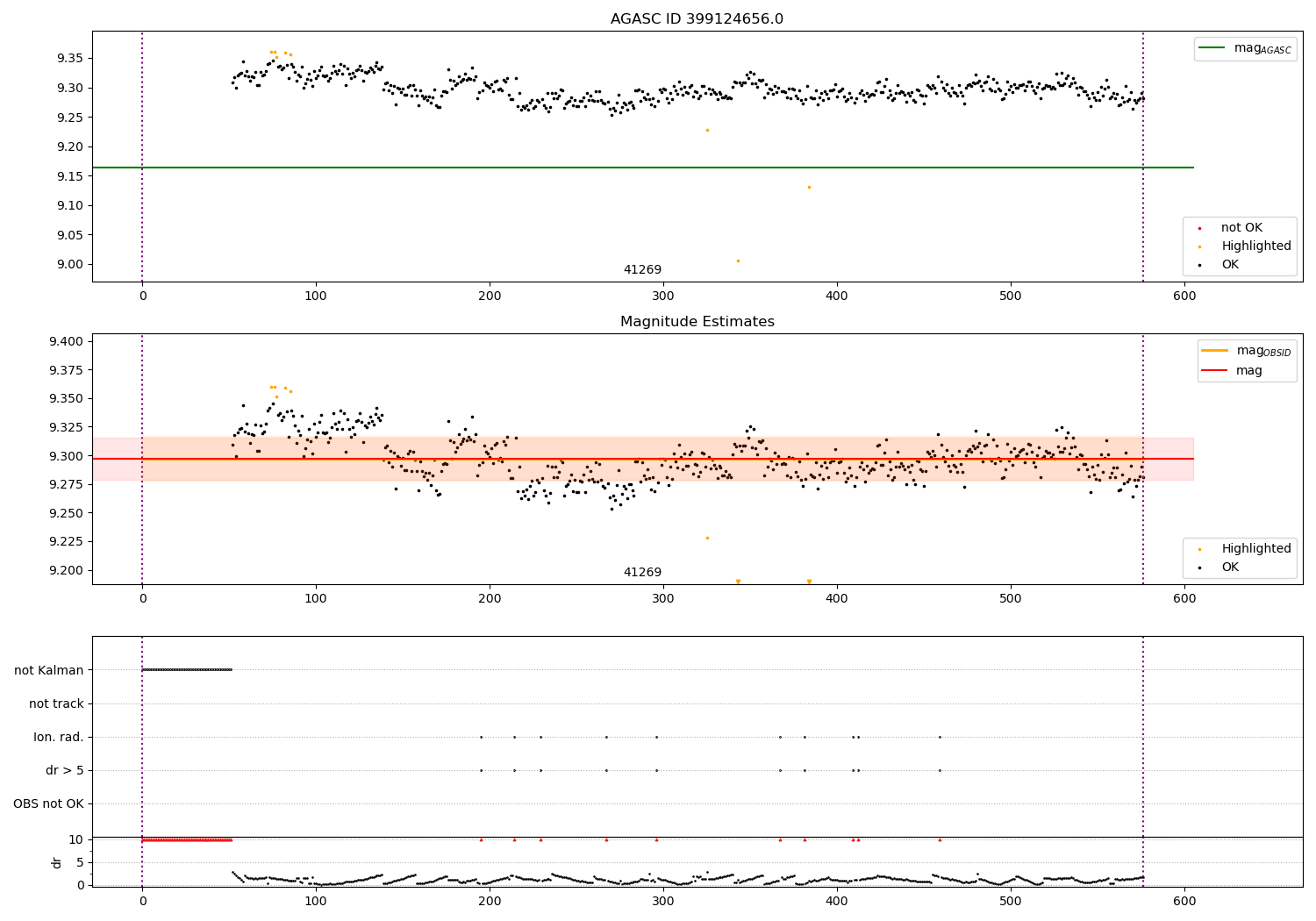Click the orange triangle marker near x=384 in middle plot

(809, 582)
